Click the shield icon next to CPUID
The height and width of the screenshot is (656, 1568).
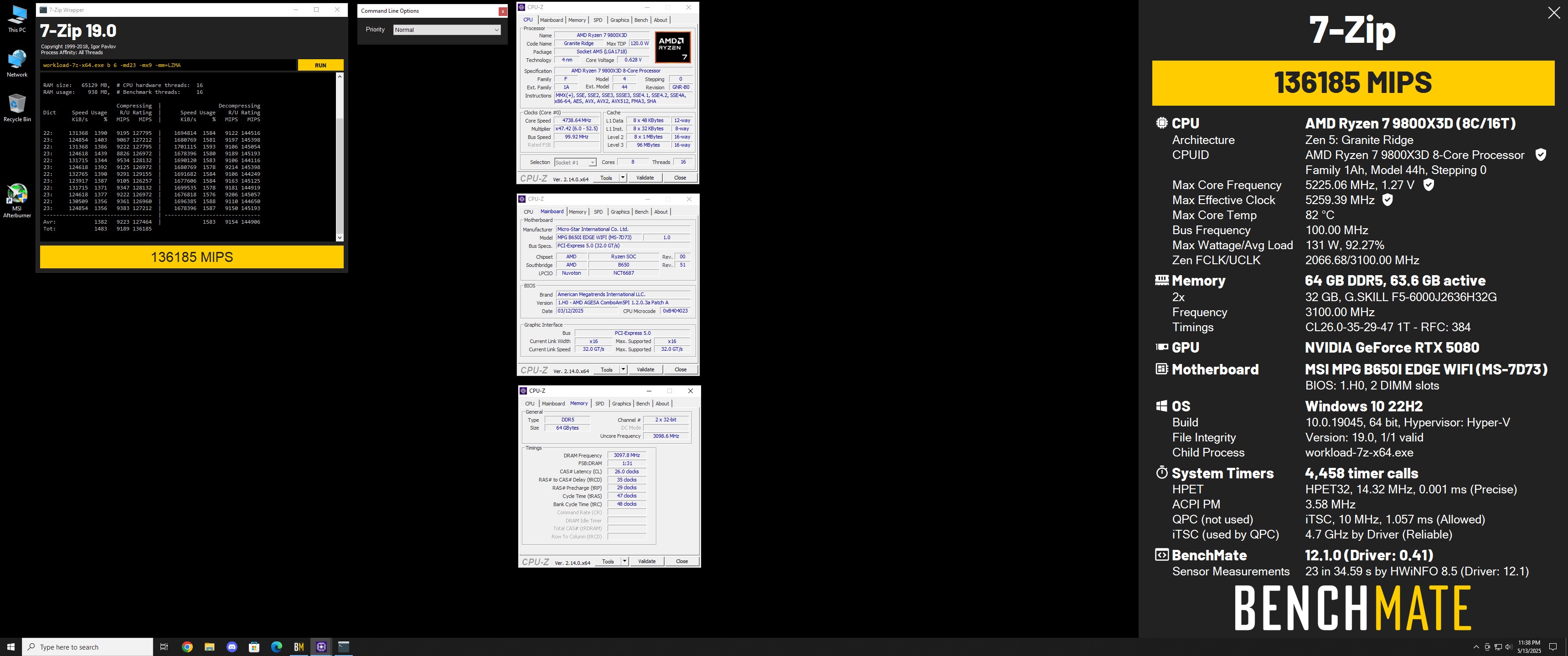(x=1541, y=154)
